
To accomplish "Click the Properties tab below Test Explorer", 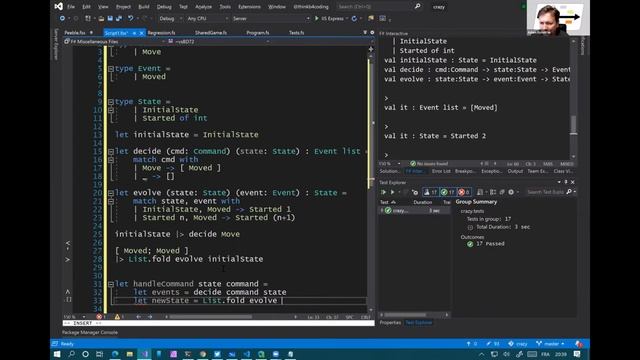I will (x=390, y=322).
